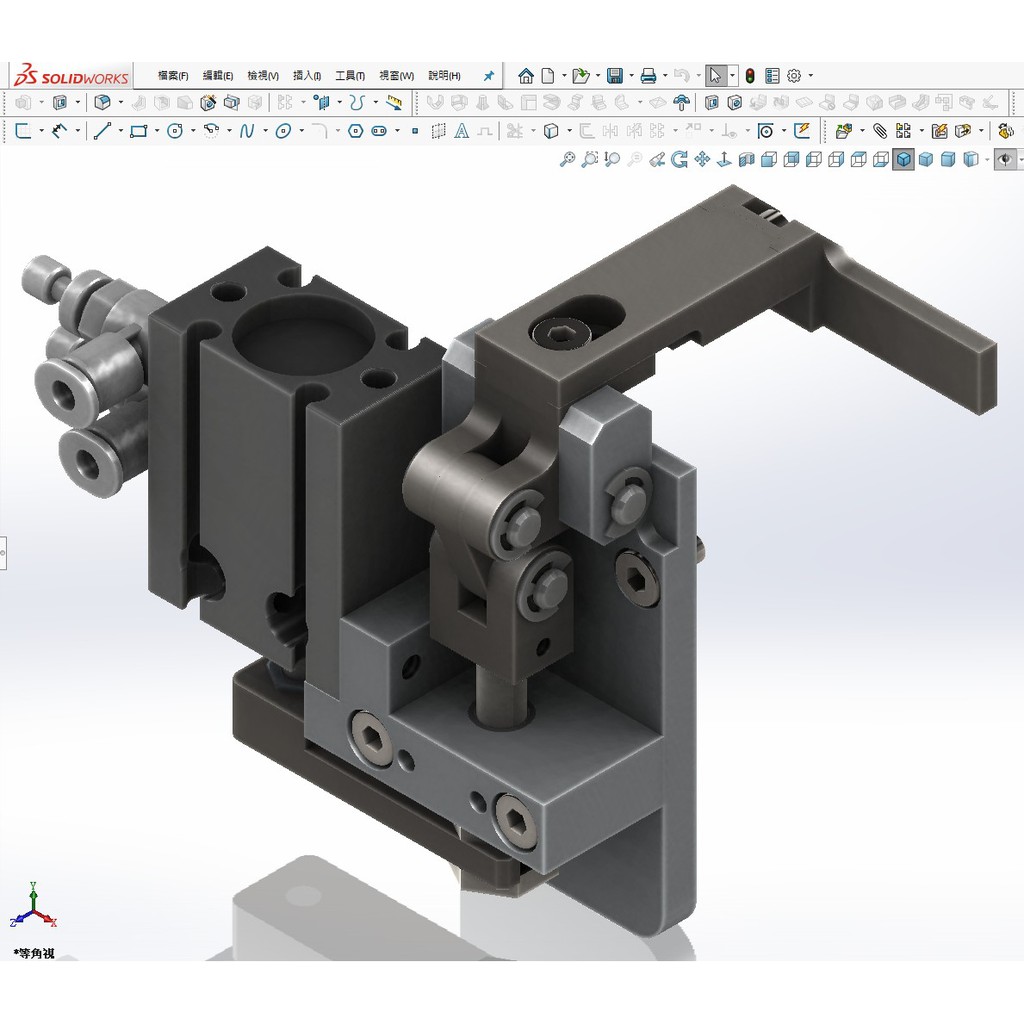Click the SOLIDWORKS logo button
Screen dimensions: 1024x1024
[x=70, y=77]
